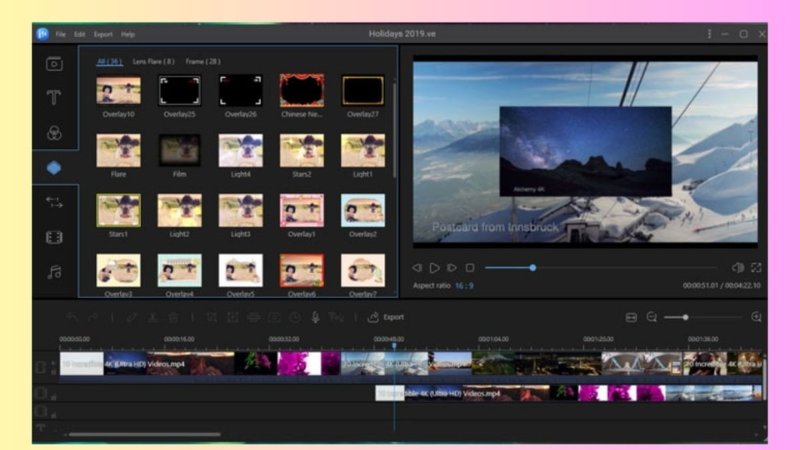This screenshot has height=450, width=800.
Task: Toggle the text track T icon
Action: (x=41, y=428)
